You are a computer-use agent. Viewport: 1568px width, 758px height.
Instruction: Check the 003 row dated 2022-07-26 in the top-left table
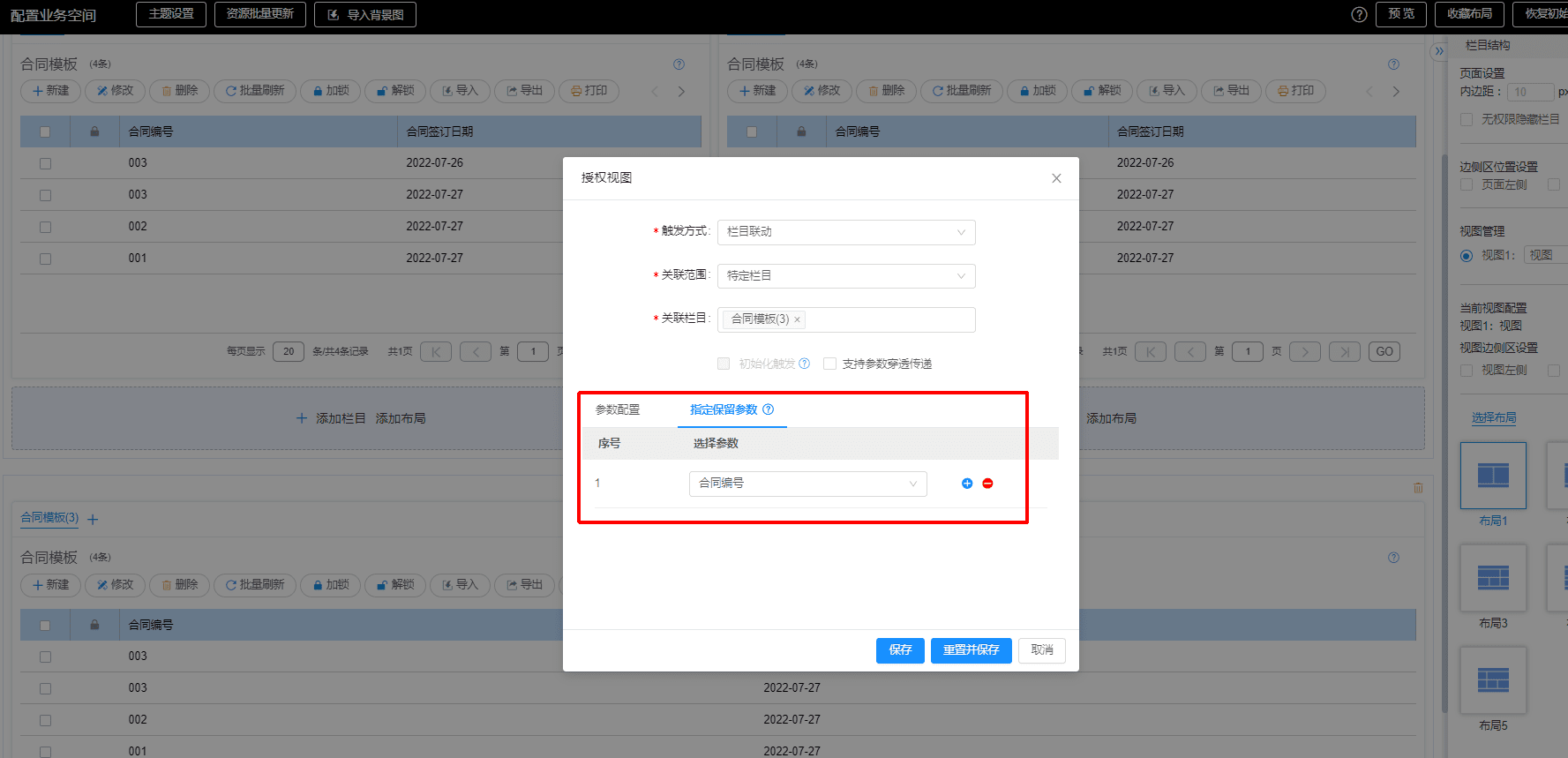click(x=45, y=163)
